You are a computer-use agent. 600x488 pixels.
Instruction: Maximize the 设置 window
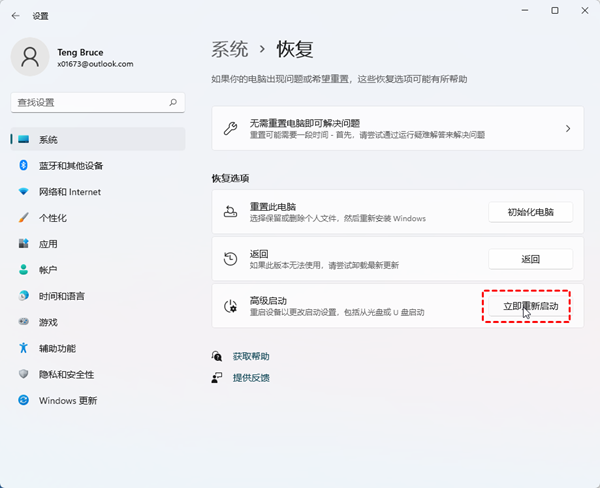click(x=555, y=10)
